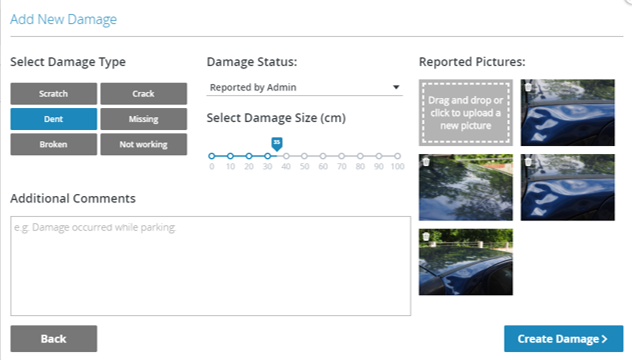Open the tree reflection thumbnail
This screenshot has width=632, height=360.
(466, 187)
